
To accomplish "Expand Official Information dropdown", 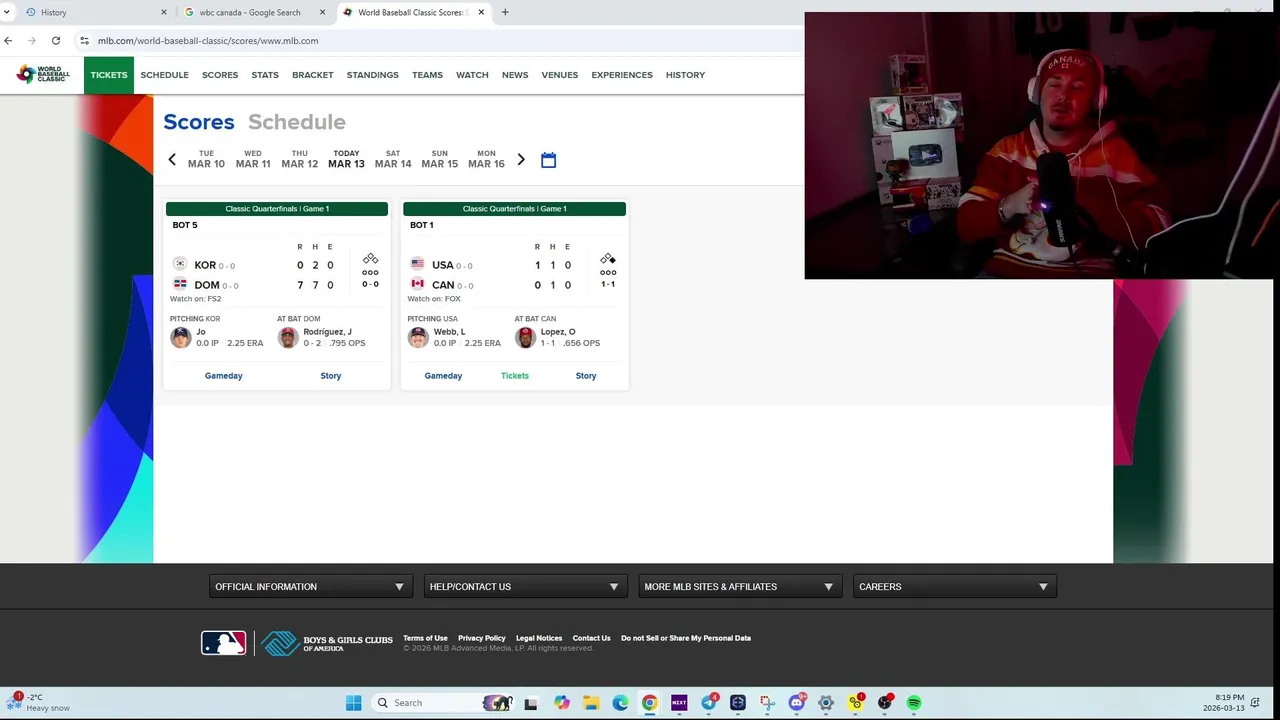I will point(310,587).
